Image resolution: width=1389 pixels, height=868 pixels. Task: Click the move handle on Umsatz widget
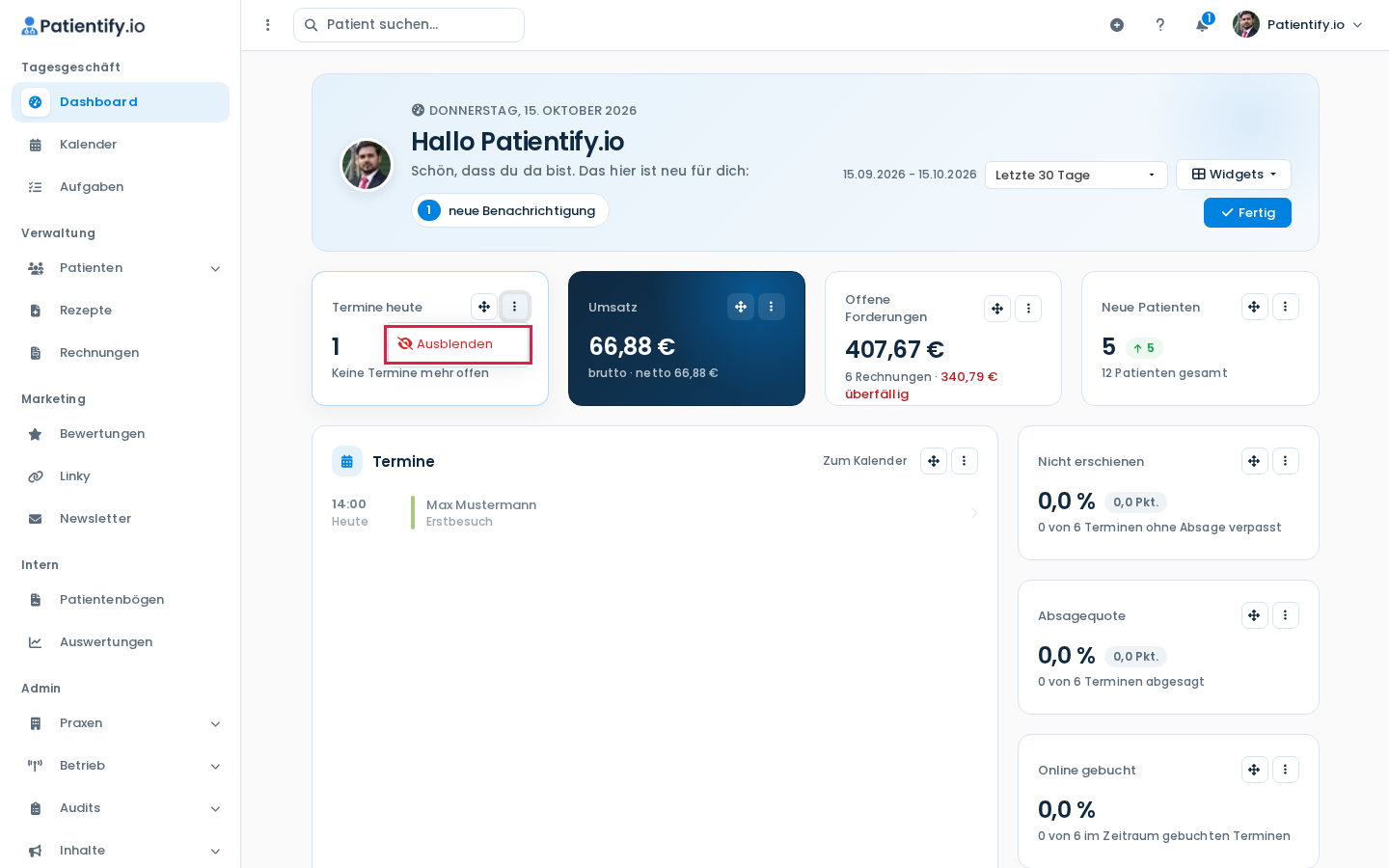[741, 307]
